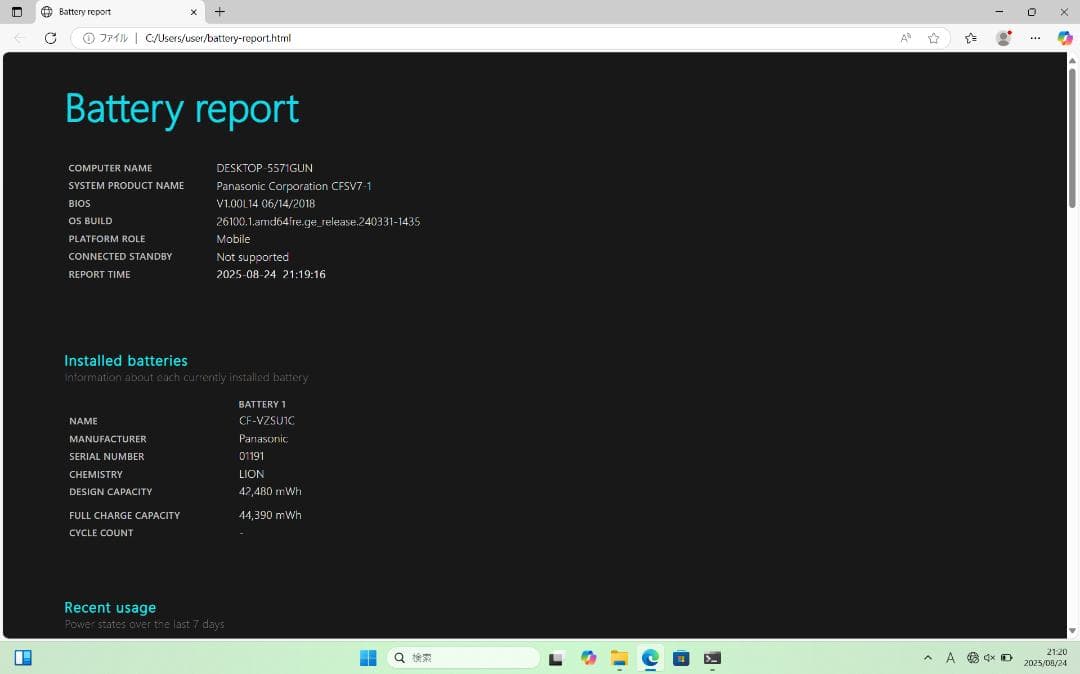Open a new browser tab

[218, 13]
